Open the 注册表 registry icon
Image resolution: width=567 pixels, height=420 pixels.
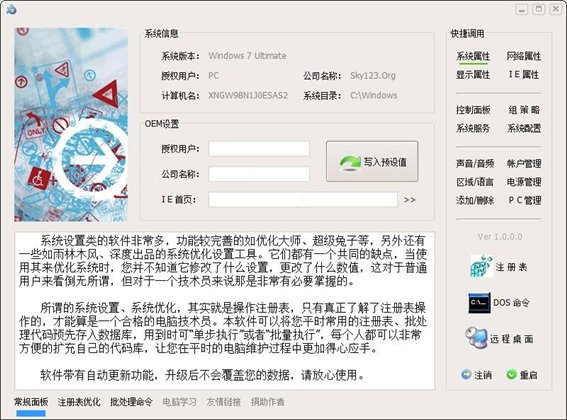tap(481, 267)
